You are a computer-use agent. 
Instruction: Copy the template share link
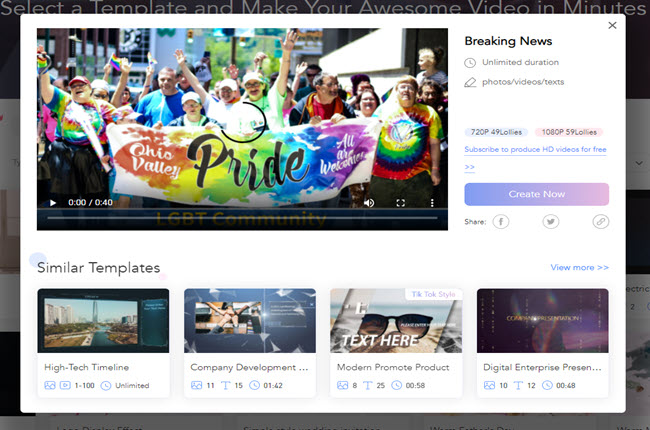(600, 221)
